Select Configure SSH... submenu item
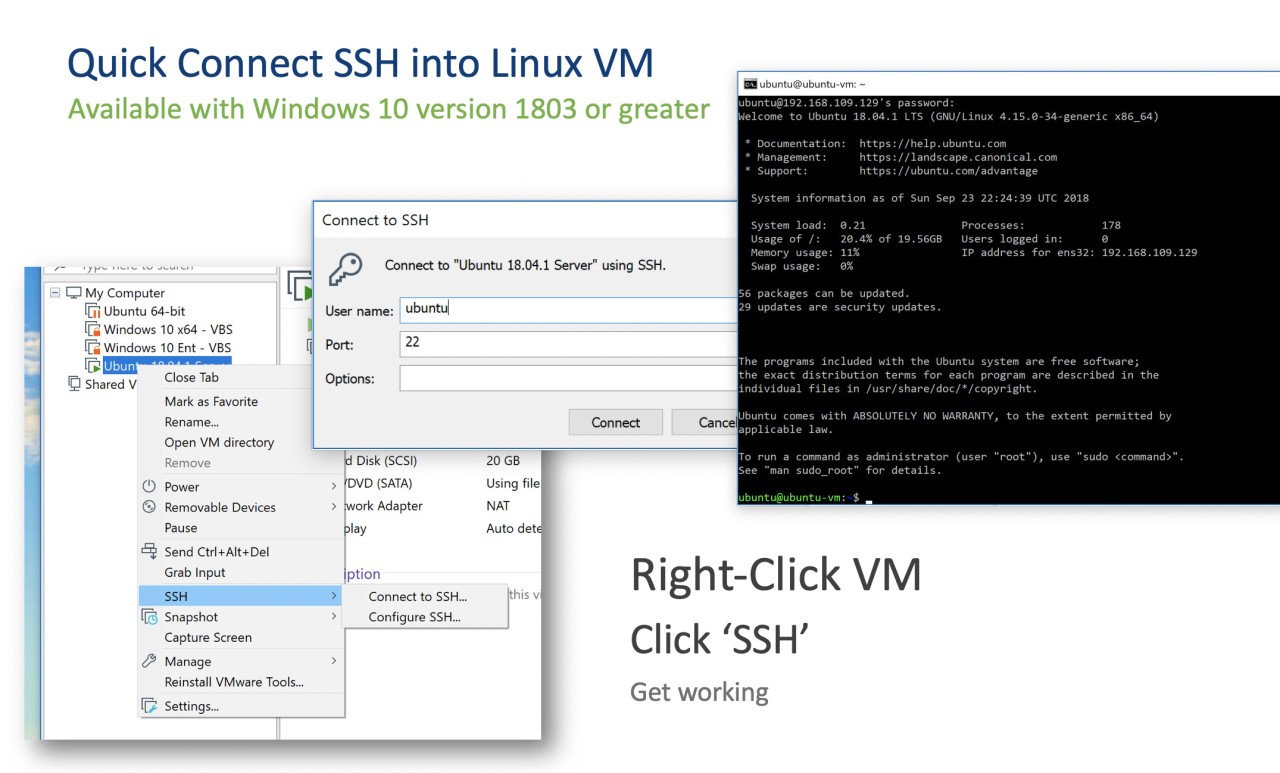 [x=414, y=617]
